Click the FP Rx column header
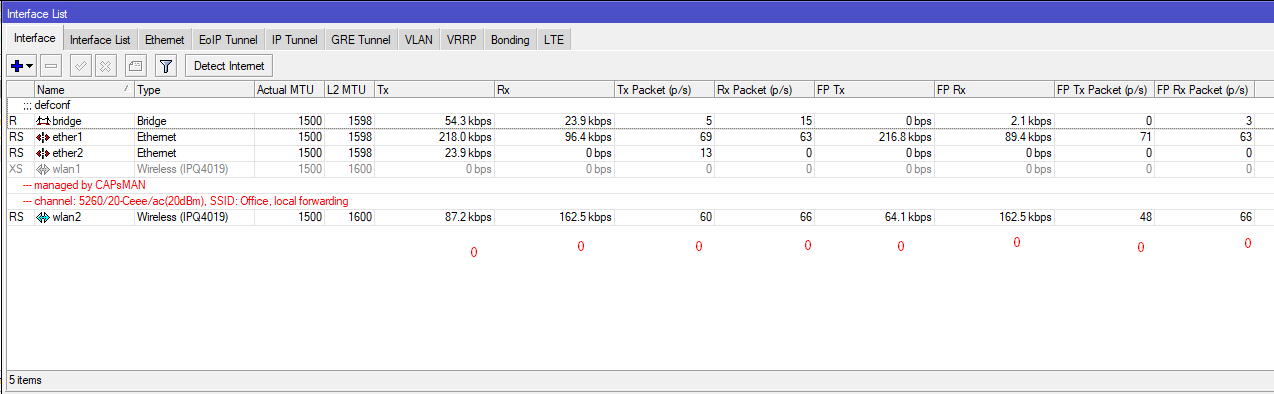This screenshot has height=394, width=1274. 994,90
